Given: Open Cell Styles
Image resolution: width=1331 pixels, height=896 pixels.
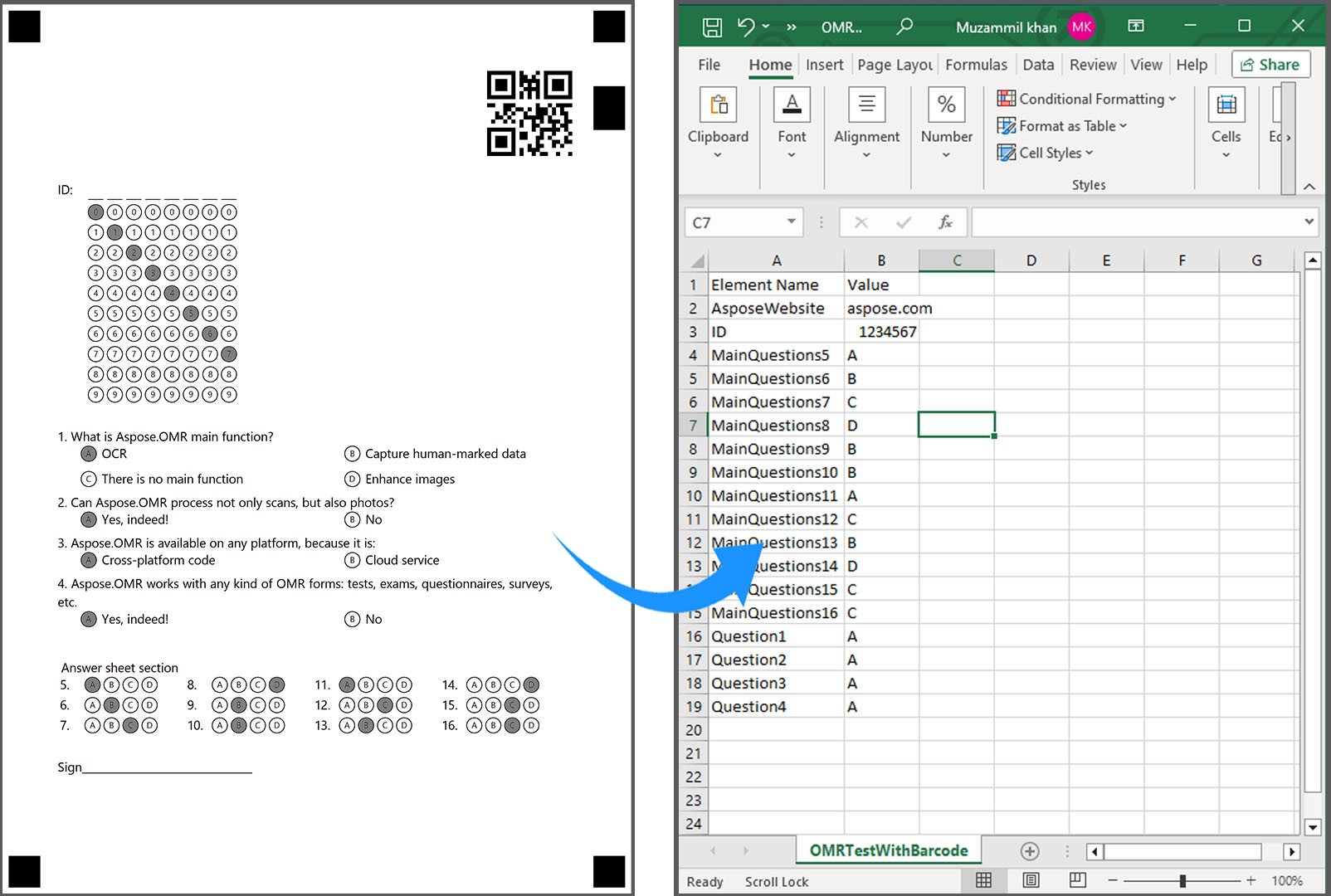Looking at the screenshot, I should 1046,153.
